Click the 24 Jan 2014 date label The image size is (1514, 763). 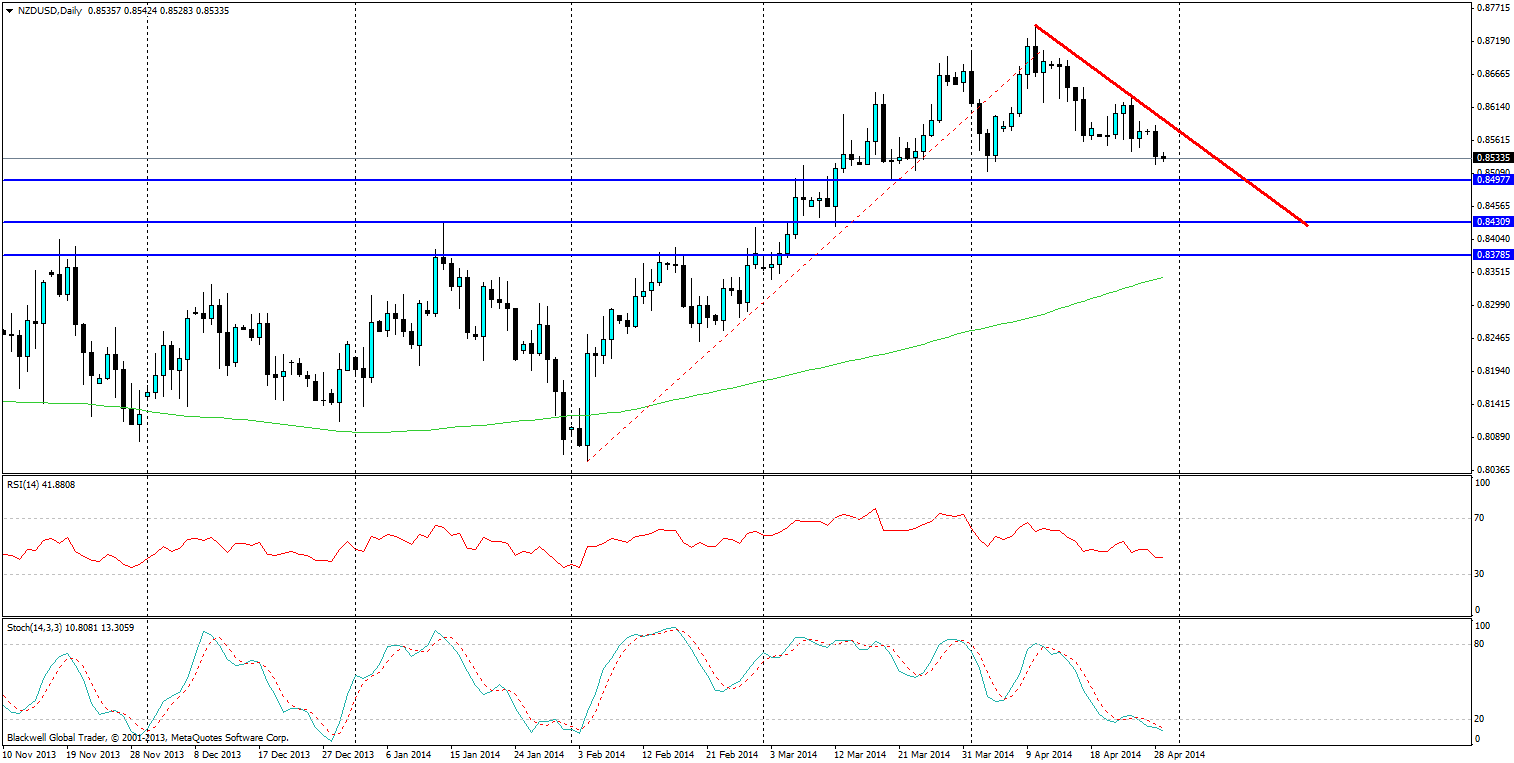(x=540, y=755)
